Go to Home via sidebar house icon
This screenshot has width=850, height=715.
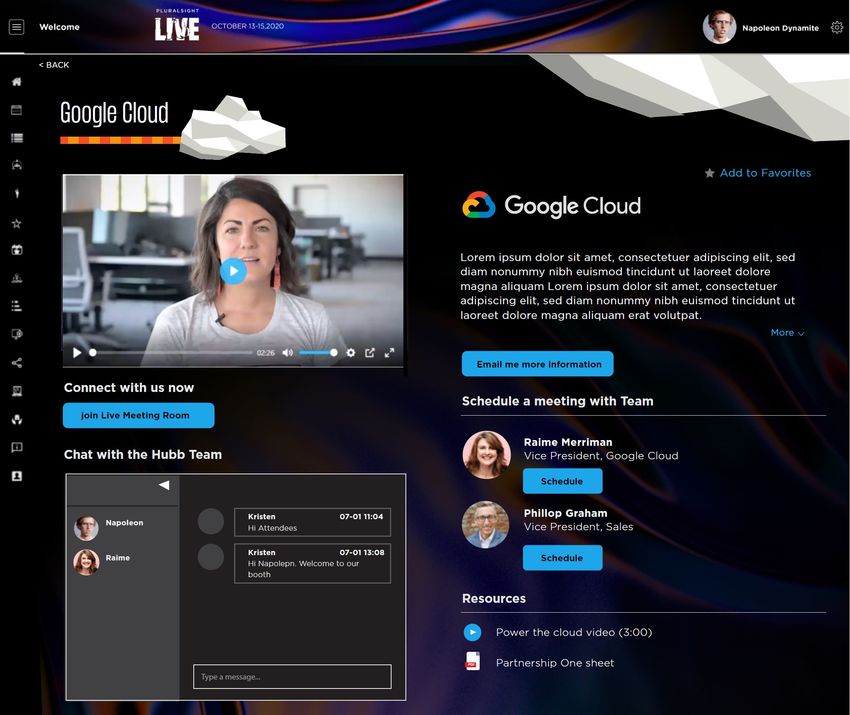pyautogui.click(x=17, y=82)
